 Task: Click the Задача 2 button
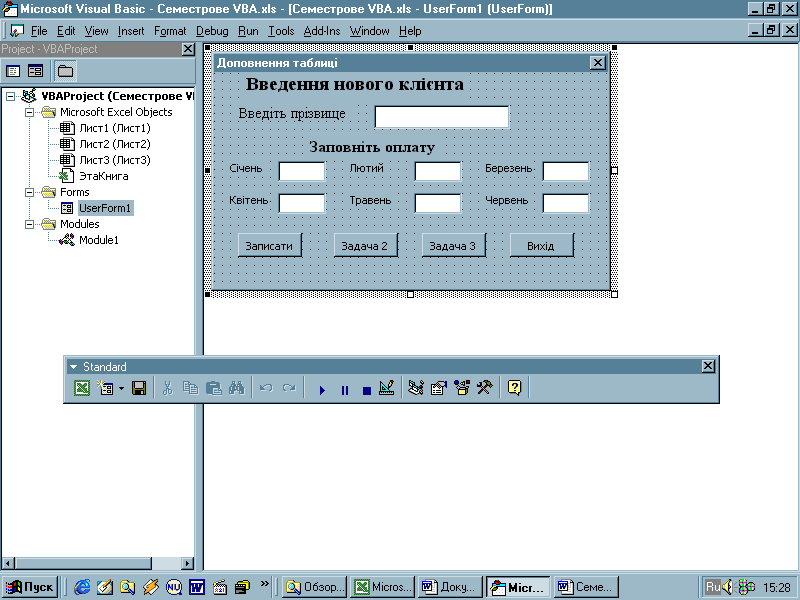tap(365, 245)
